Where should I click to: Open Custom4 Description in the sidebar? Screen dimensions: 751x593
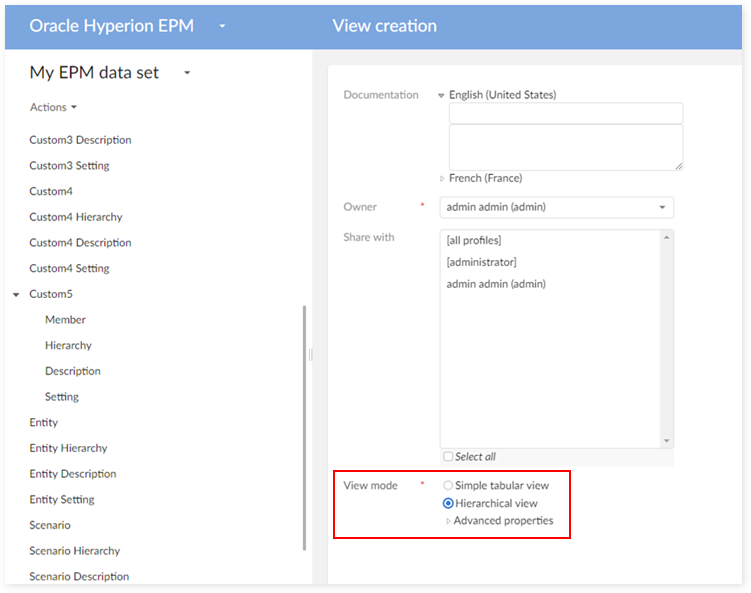(x=80, y=243)
